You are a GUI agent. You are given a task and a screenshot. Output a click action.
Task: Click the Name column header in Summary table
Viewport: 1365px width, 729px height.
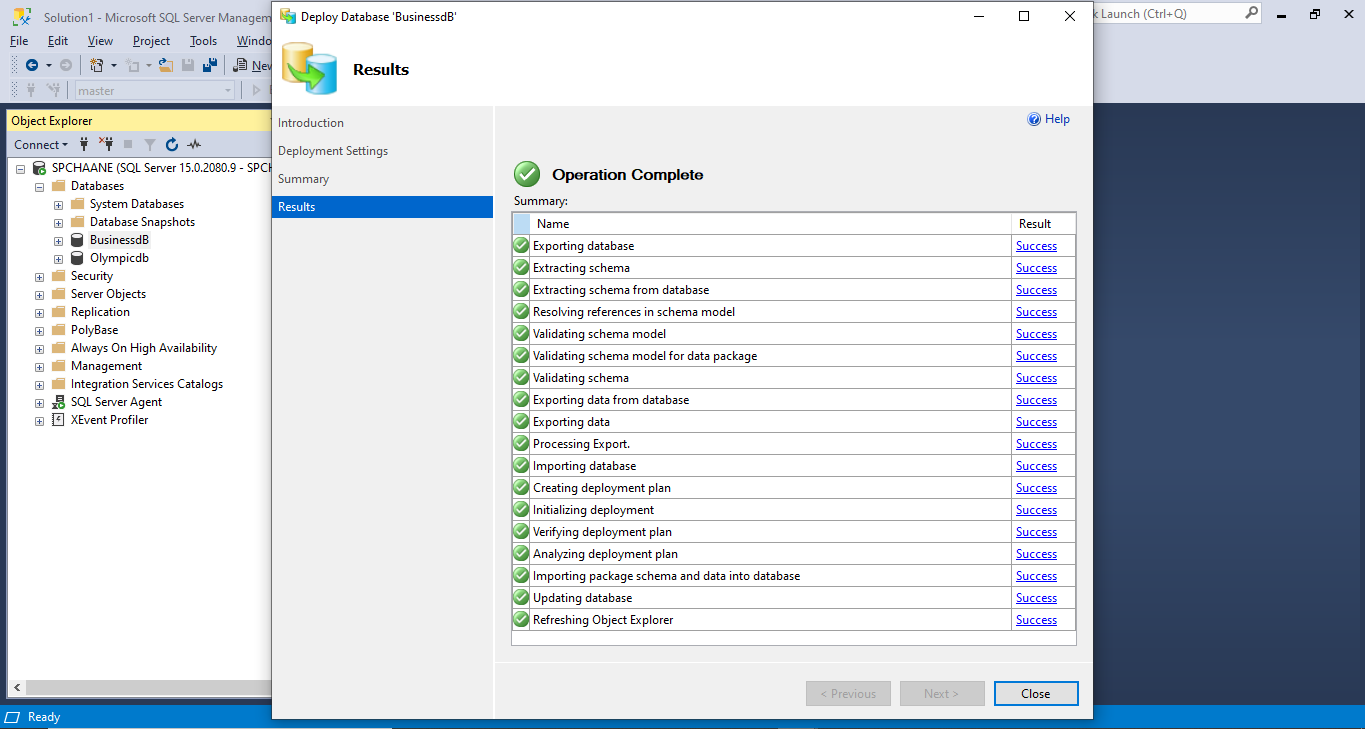770,224
